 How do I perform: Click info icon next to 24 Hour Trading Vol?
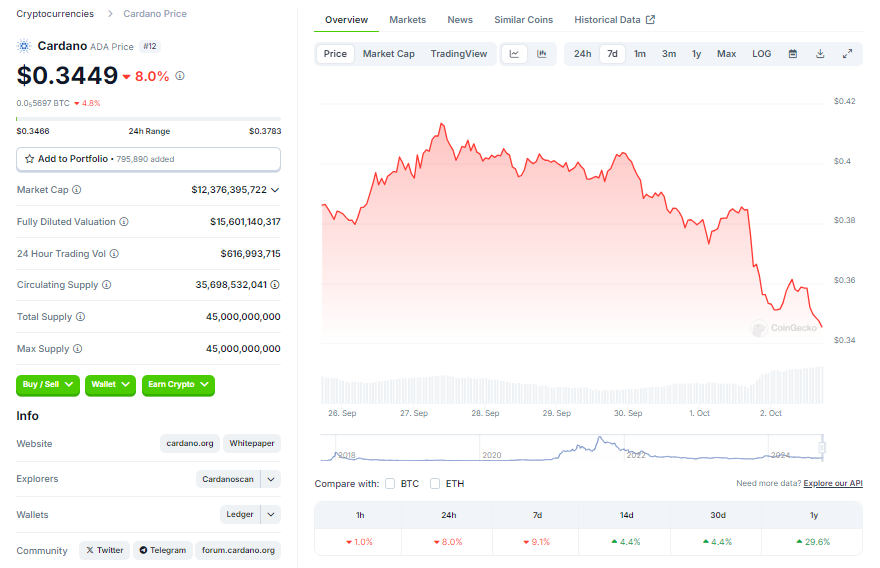click(x=113, y=254)
